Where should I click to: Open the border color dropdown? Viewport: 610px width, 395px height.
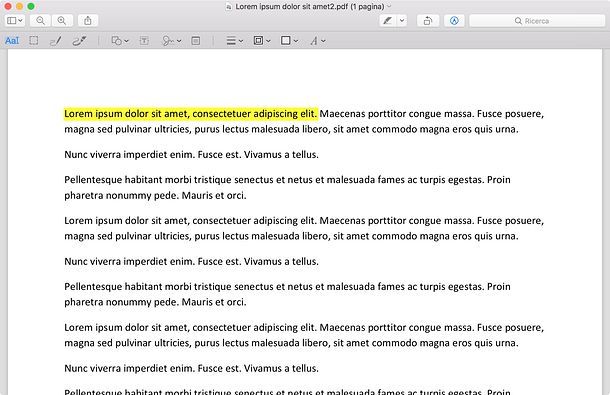click(262, 40)
